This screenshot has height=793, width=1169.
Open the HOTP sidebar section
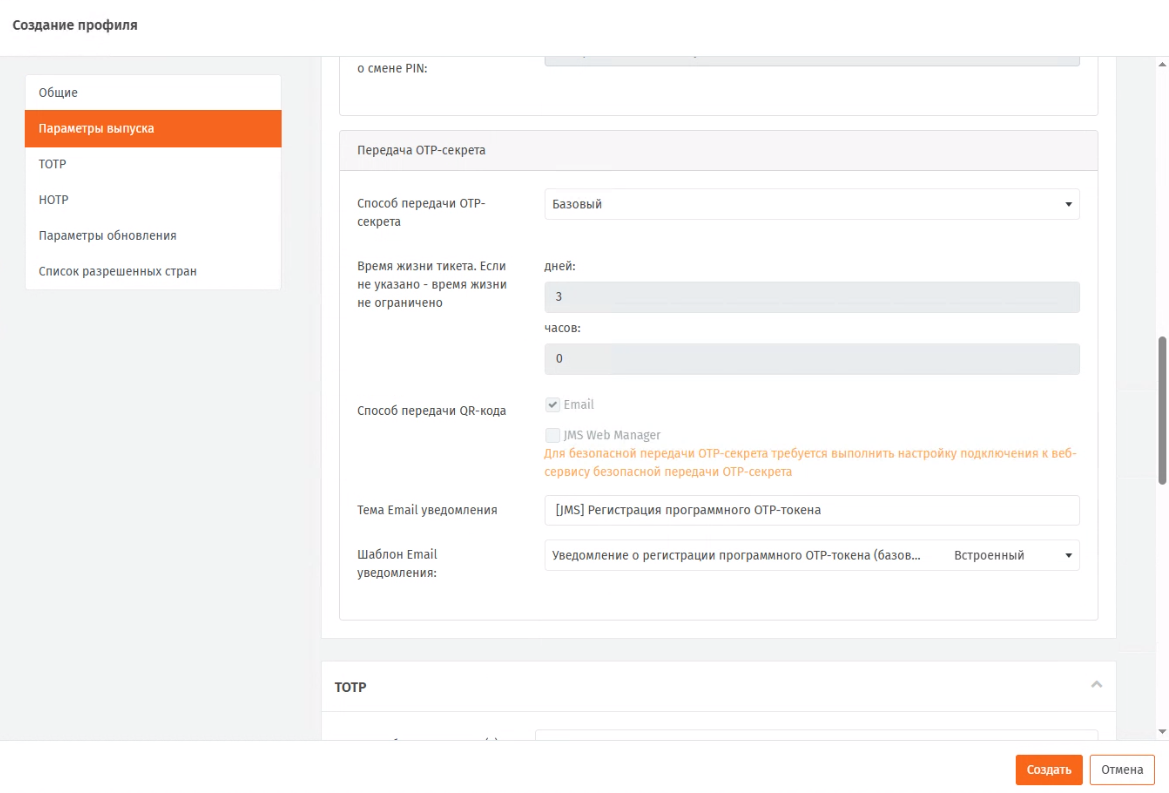coord(152,200)
